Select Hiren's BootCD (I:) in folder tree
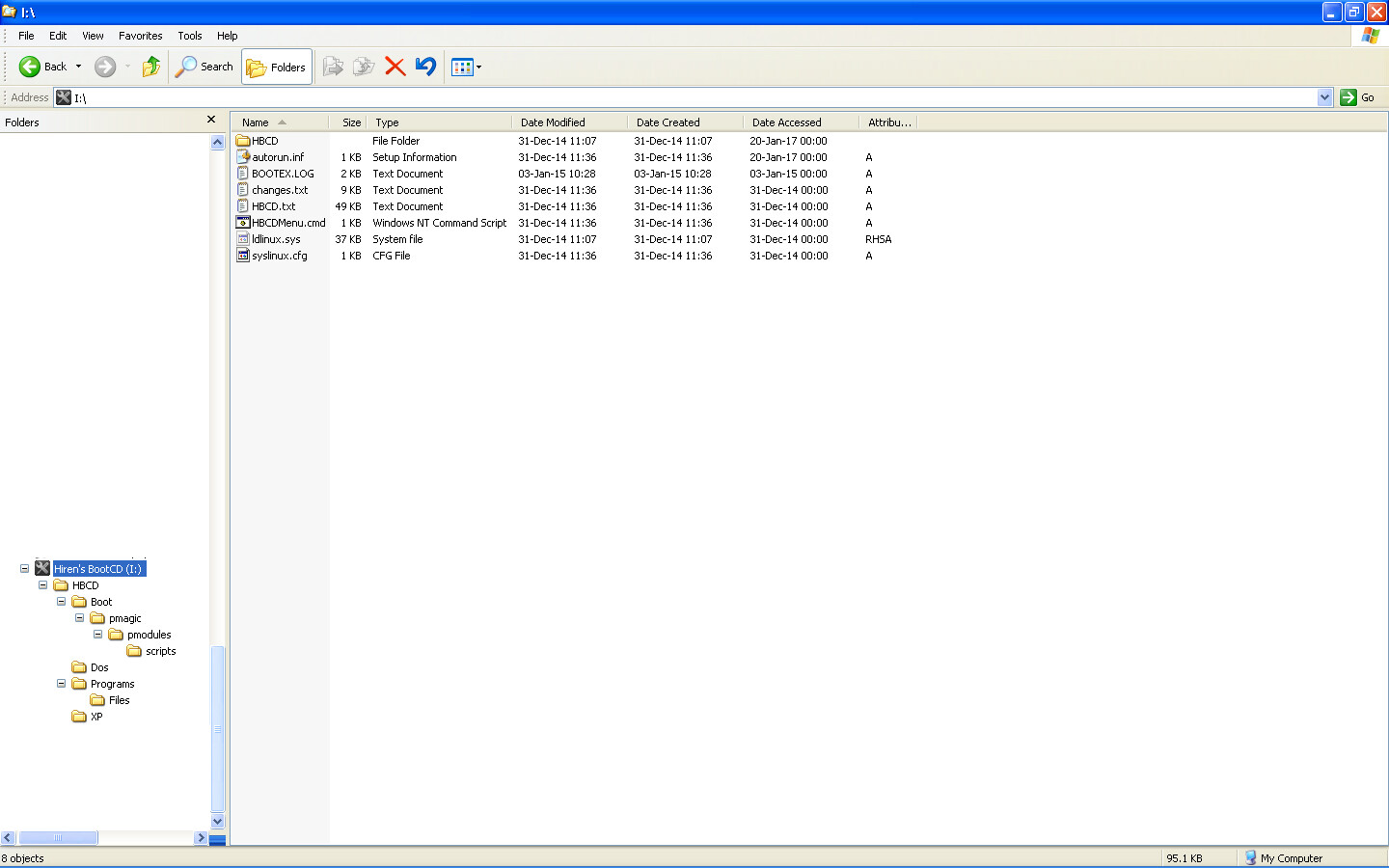1389x868 pixels. [98, 569]
